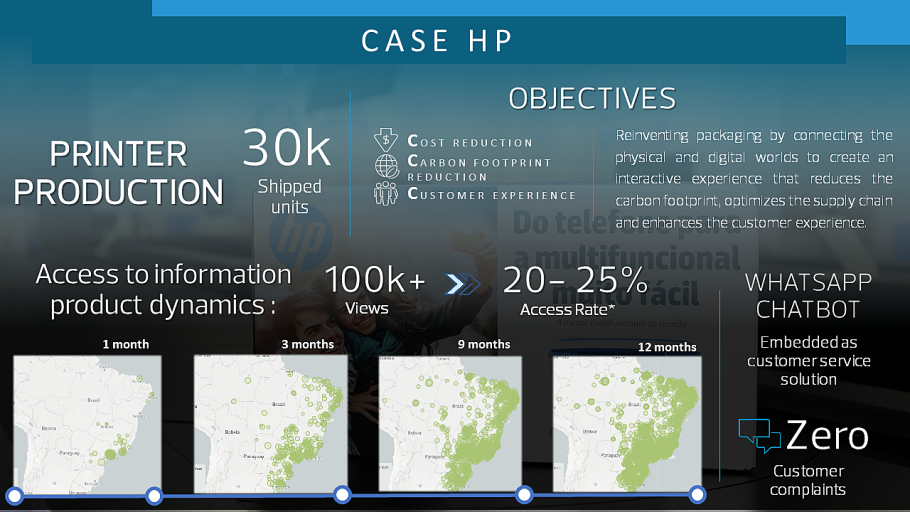Click the OBJECTIVES heading
910x512 pixels.
pyautogui.click(x=593, y=99)
